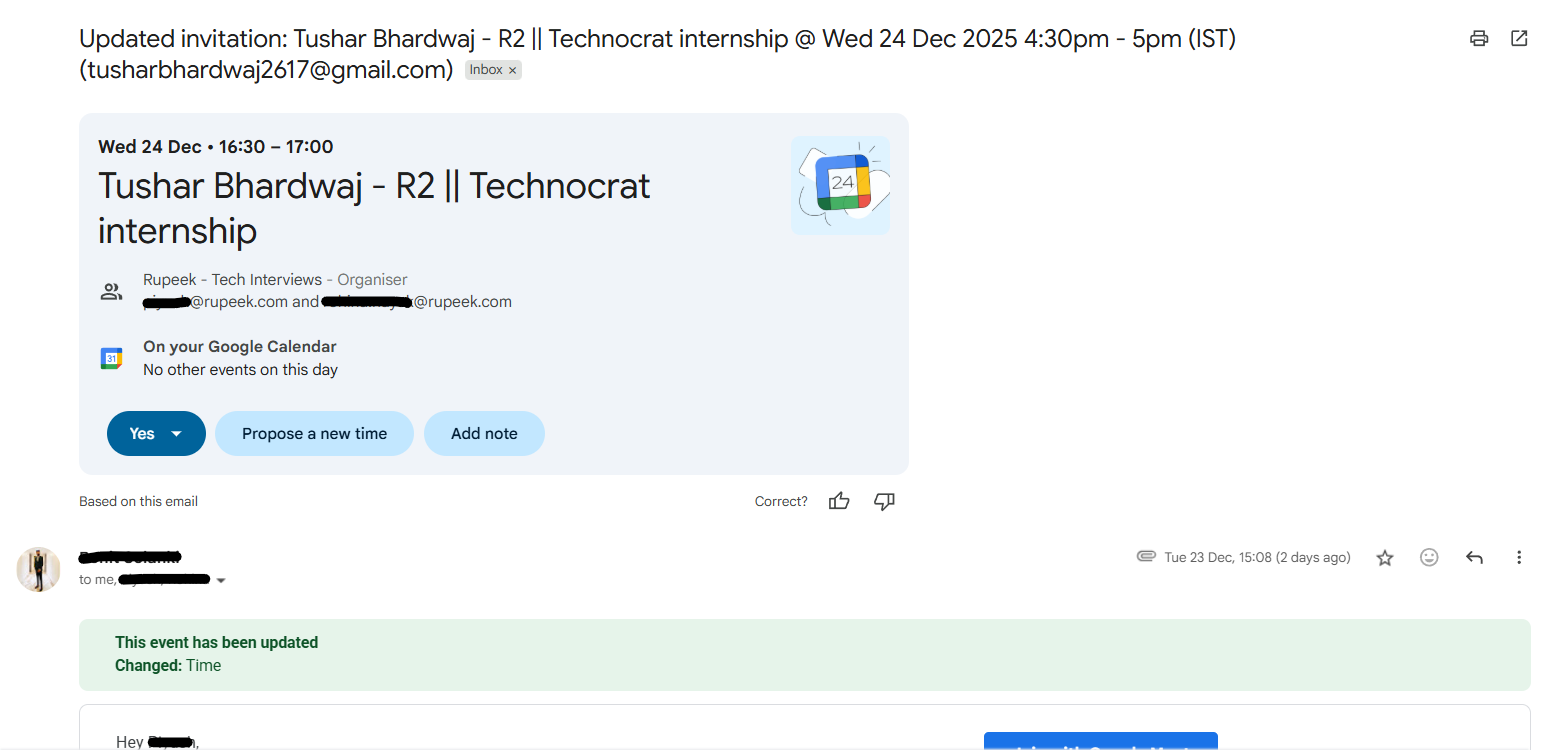Click the 'Changed: Time' line
1547x753 pixels.
[x=168, y=665]
